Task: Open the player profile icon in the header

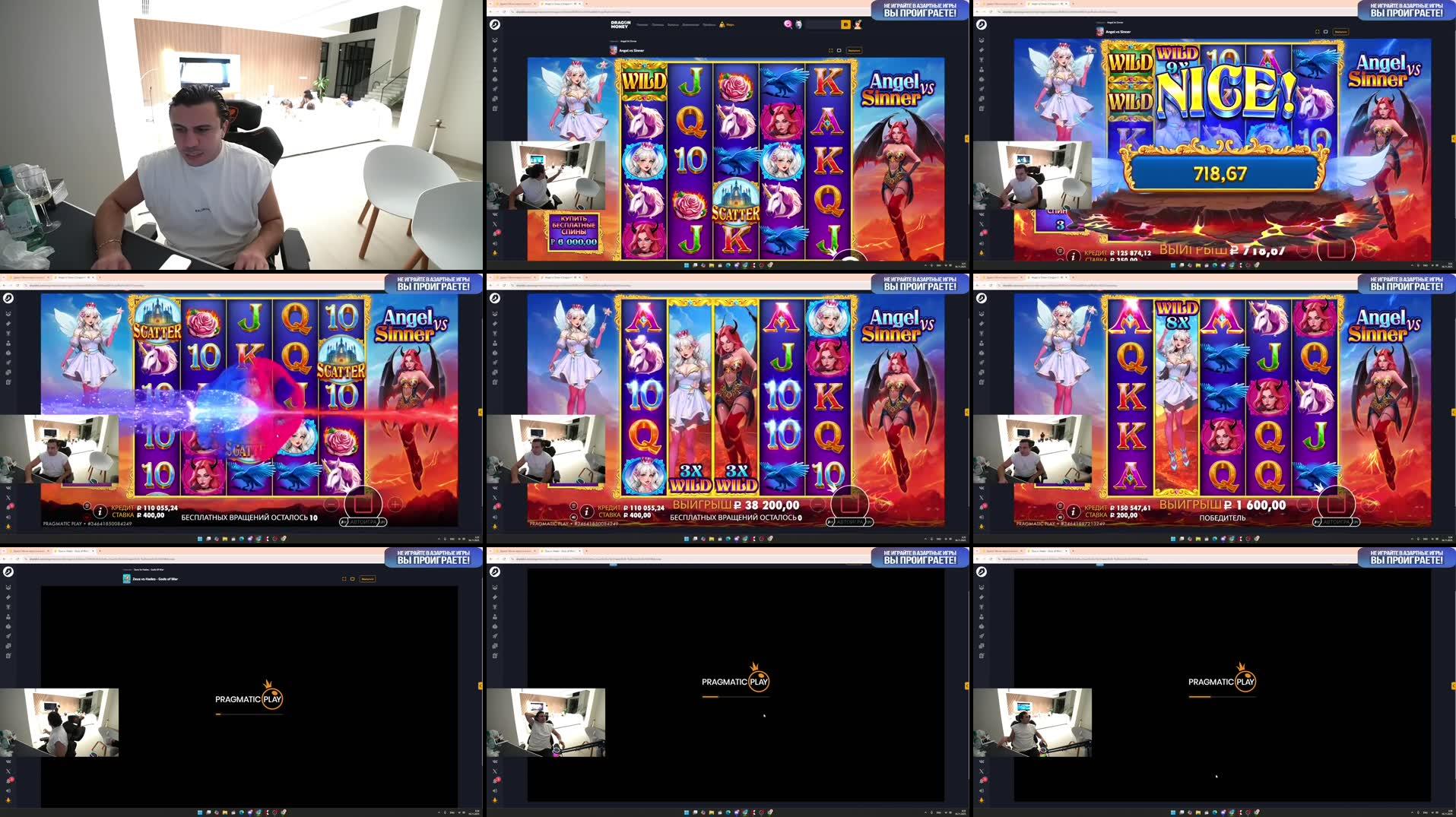Action: pyautogui.click(x=858, y=25)
